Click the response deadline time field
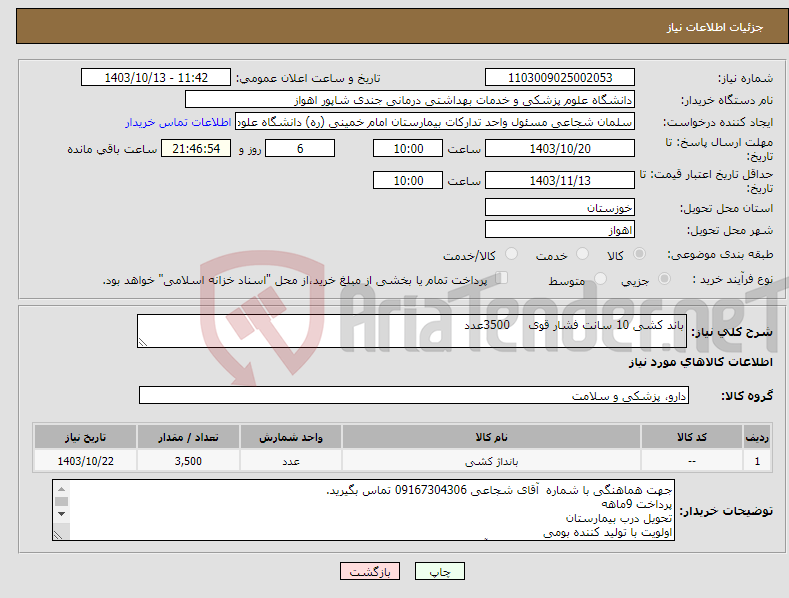 click(x=408, y=148)
